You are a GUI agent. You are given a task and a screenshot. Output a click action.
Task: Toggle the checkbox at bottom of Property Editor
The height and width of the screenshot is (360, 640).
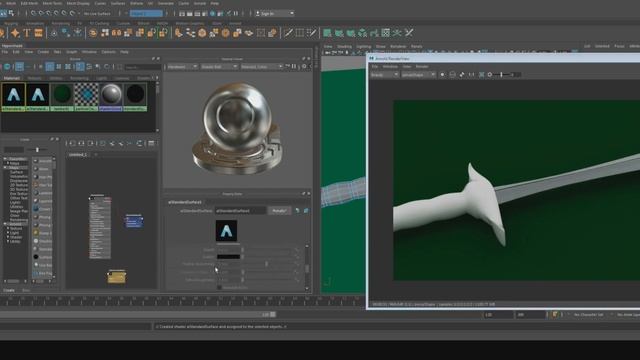tap(220, 287)
